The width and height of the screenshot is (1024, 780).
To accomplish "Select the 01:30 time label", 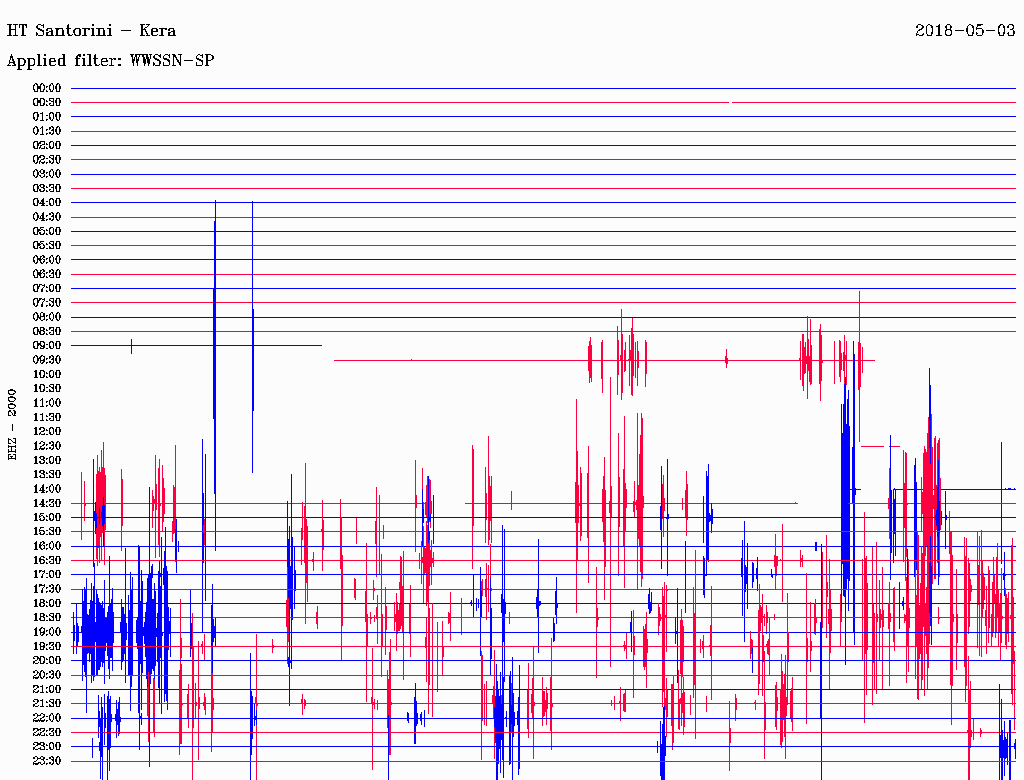I will coord(47,131).
